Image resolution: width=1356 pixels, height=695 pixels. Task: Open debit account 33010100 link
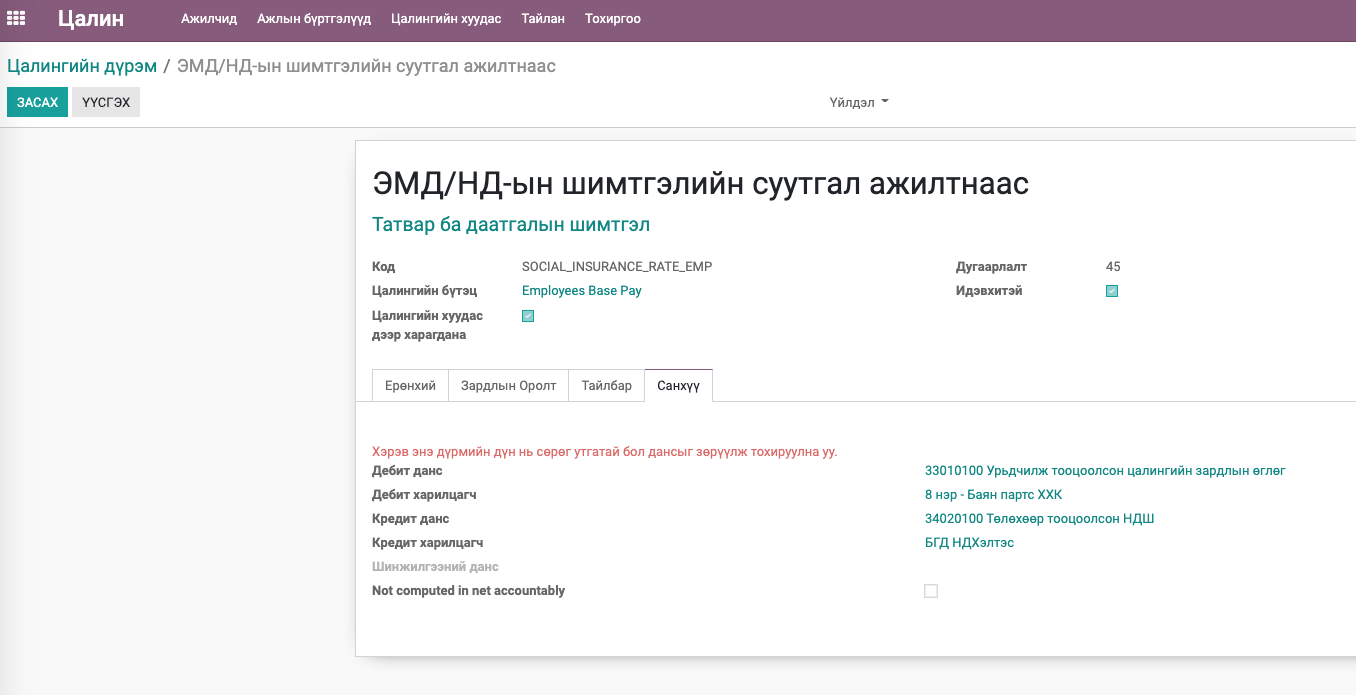click(1105, 471)
